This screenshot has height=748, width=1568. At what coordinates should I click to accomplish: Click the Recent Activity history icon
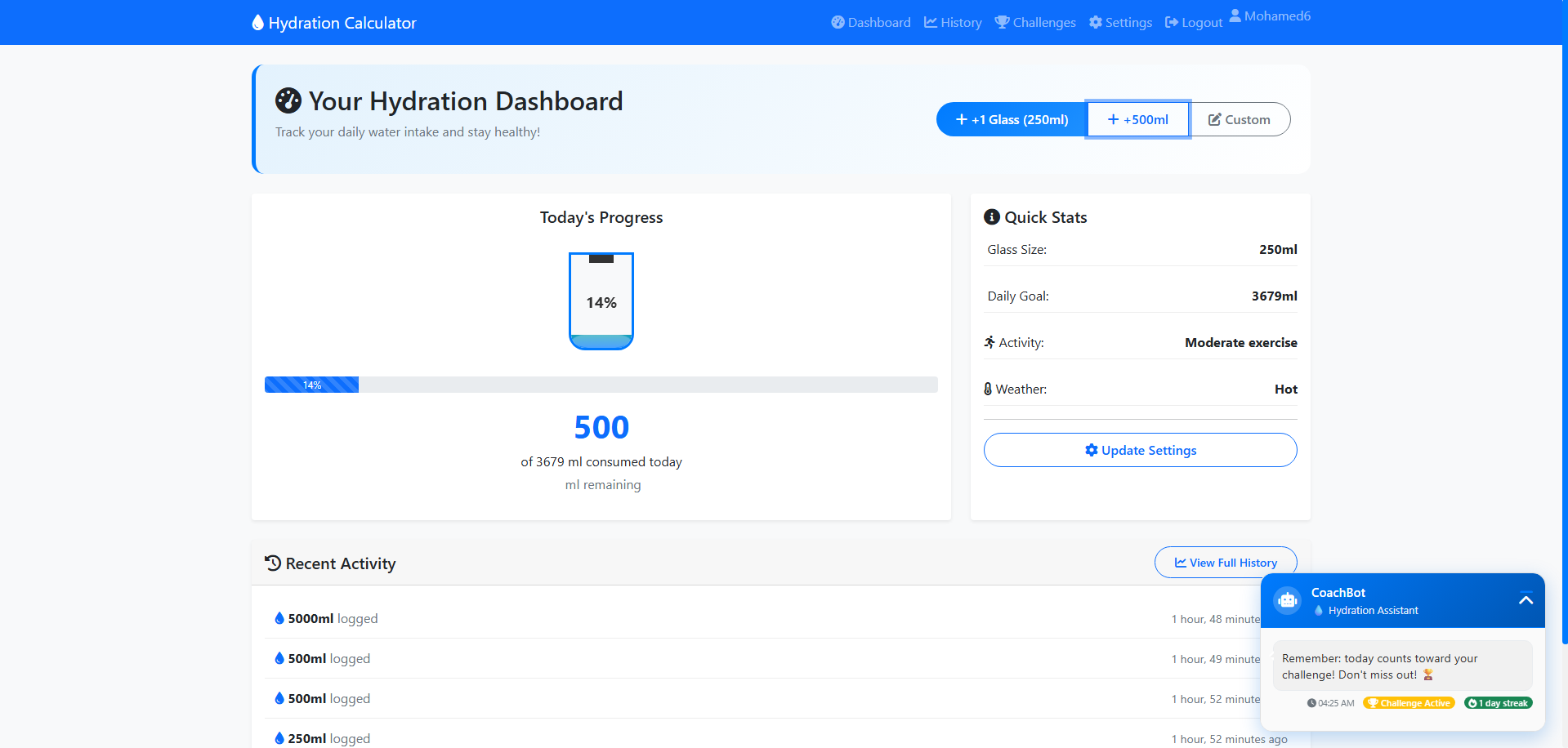[x=273, y=563]
